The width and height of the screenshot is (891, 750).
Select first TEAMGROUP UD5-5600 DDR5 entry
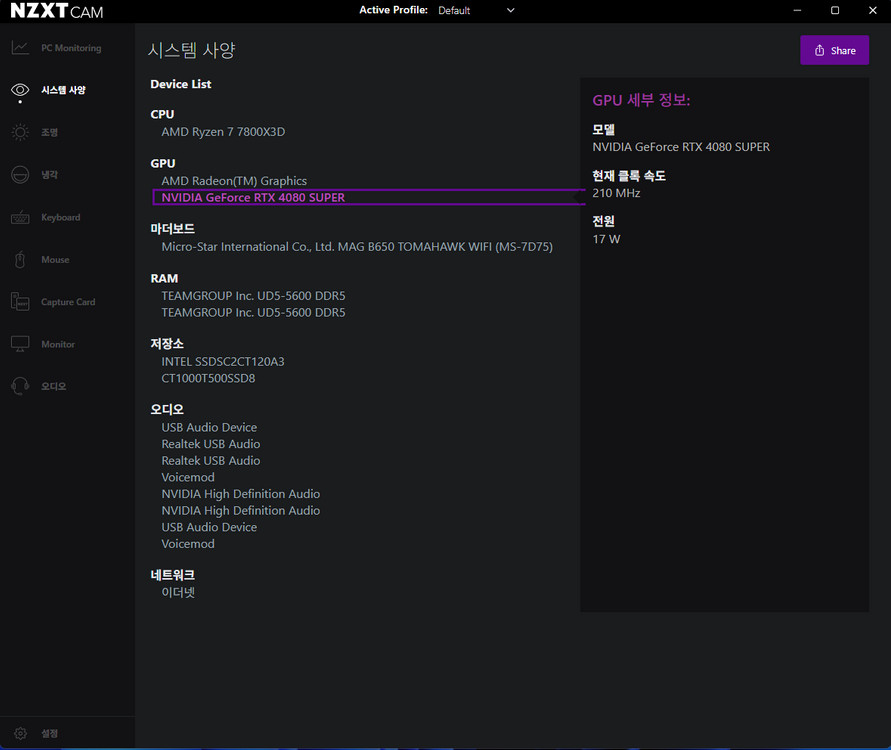point(253,296)
